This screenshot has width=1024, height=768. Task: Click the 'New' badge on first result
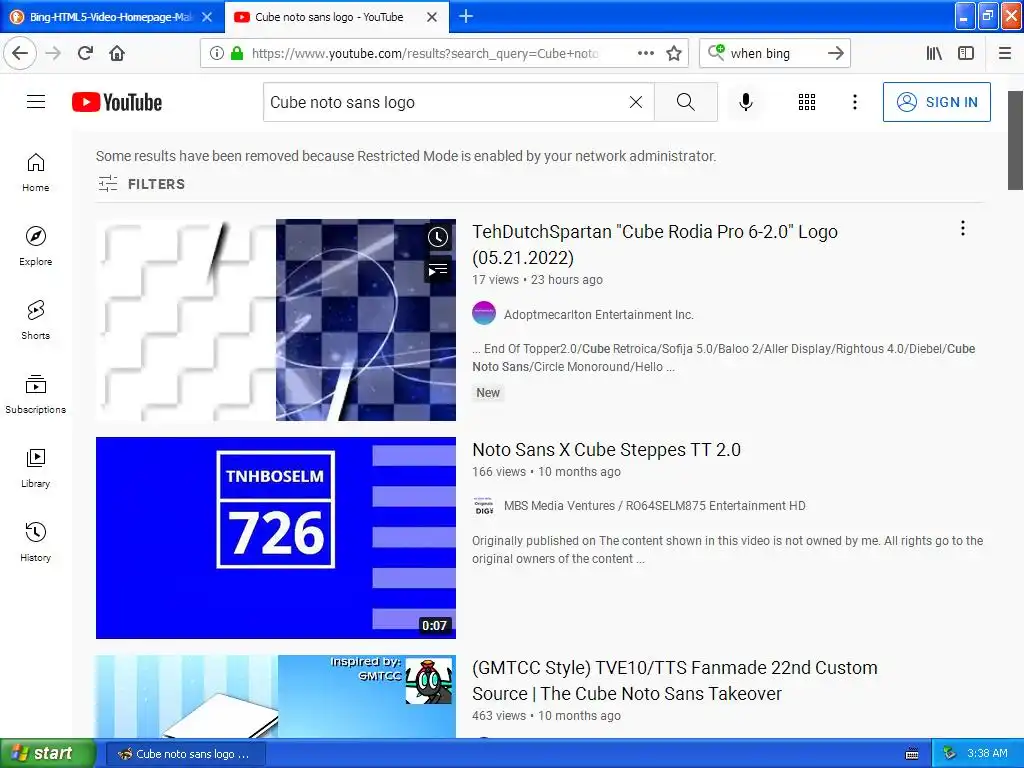click(488, 392)
